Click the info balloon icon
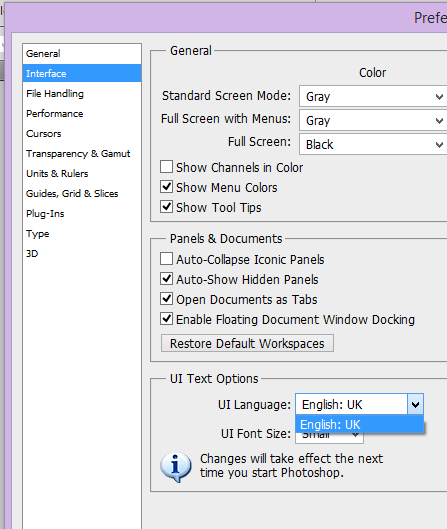This screenshot has height=529, width=447. (175, 466)
